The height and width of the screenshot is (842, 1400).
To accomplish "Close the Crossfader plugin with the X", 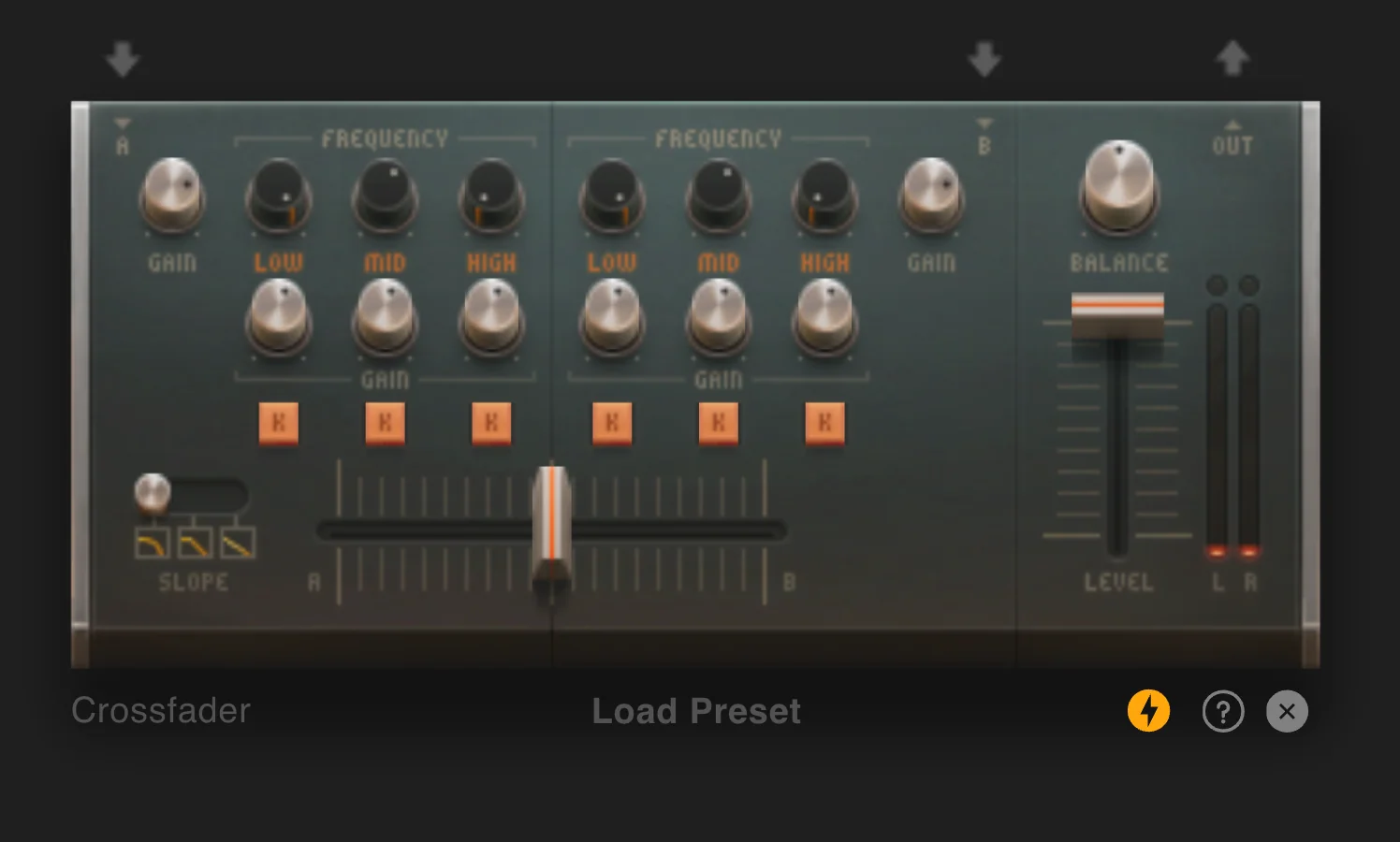I will point(1287,711).
